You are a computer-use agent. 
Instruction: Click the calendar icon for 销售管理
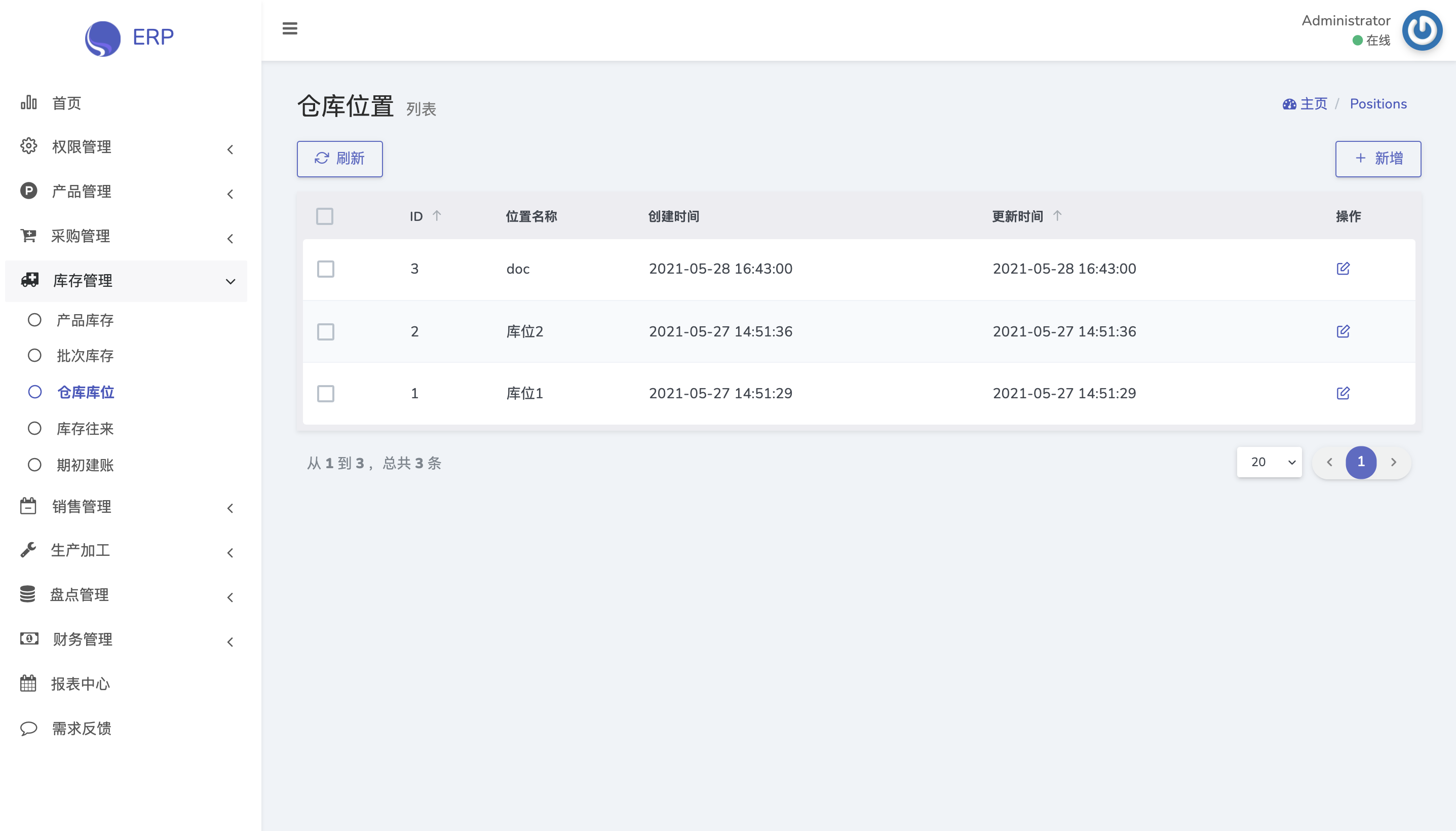coord(28,506)
